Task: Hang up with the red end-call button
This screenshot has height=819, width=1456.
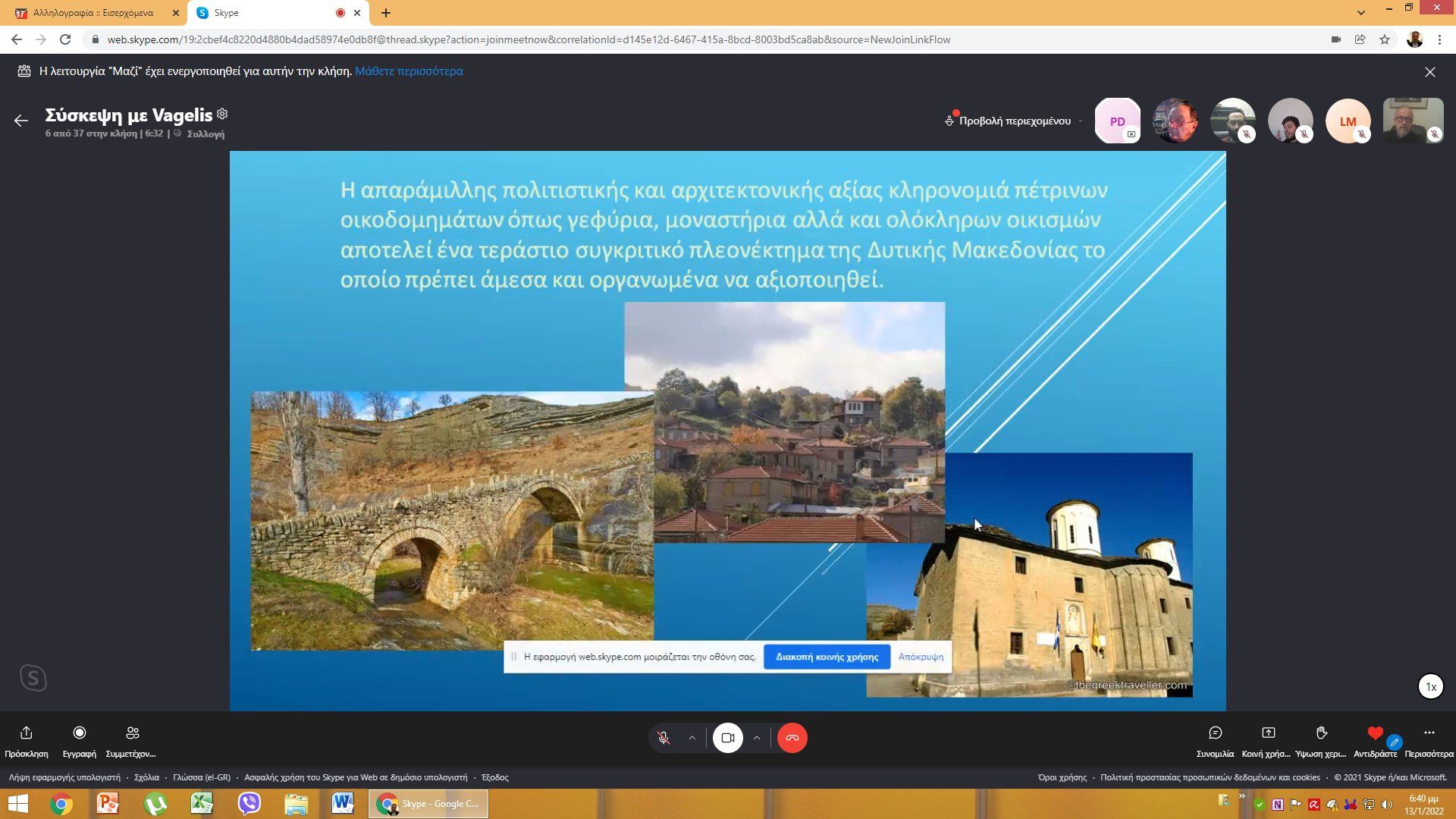Action: [792, 738]
